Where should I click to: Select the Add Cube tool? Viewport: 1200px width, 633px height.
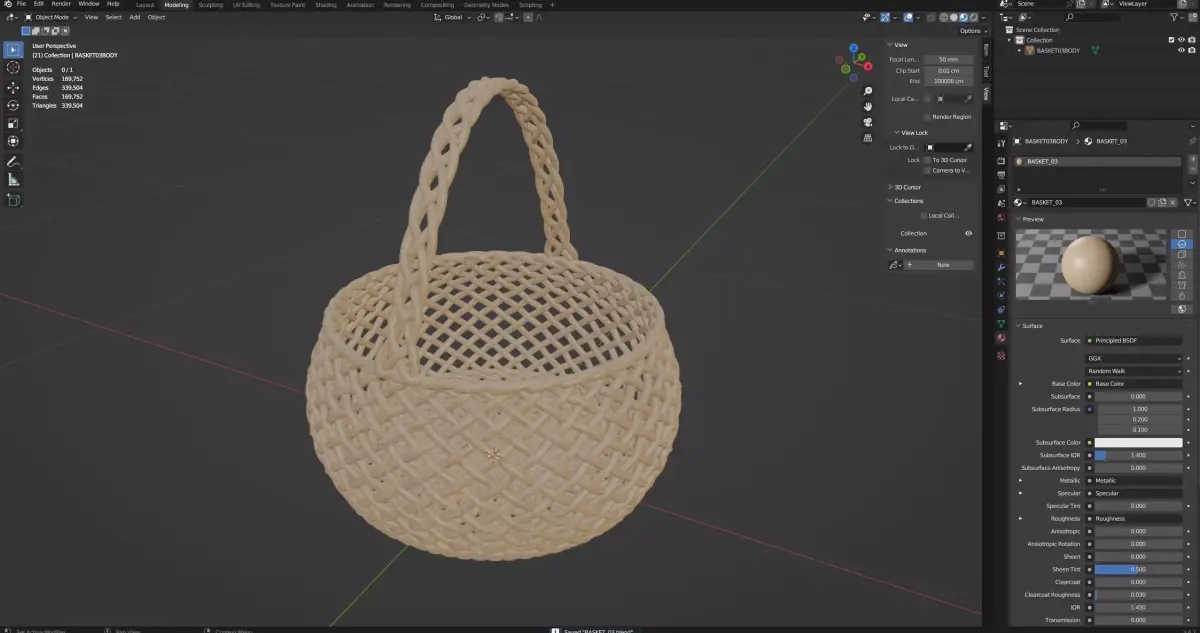pyautogui.click(x=13, y=199)
